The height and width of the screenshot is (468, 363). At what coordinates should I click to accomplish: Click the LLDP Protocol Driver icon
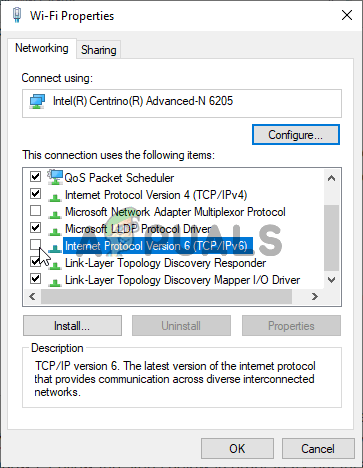tap(55, 231)
